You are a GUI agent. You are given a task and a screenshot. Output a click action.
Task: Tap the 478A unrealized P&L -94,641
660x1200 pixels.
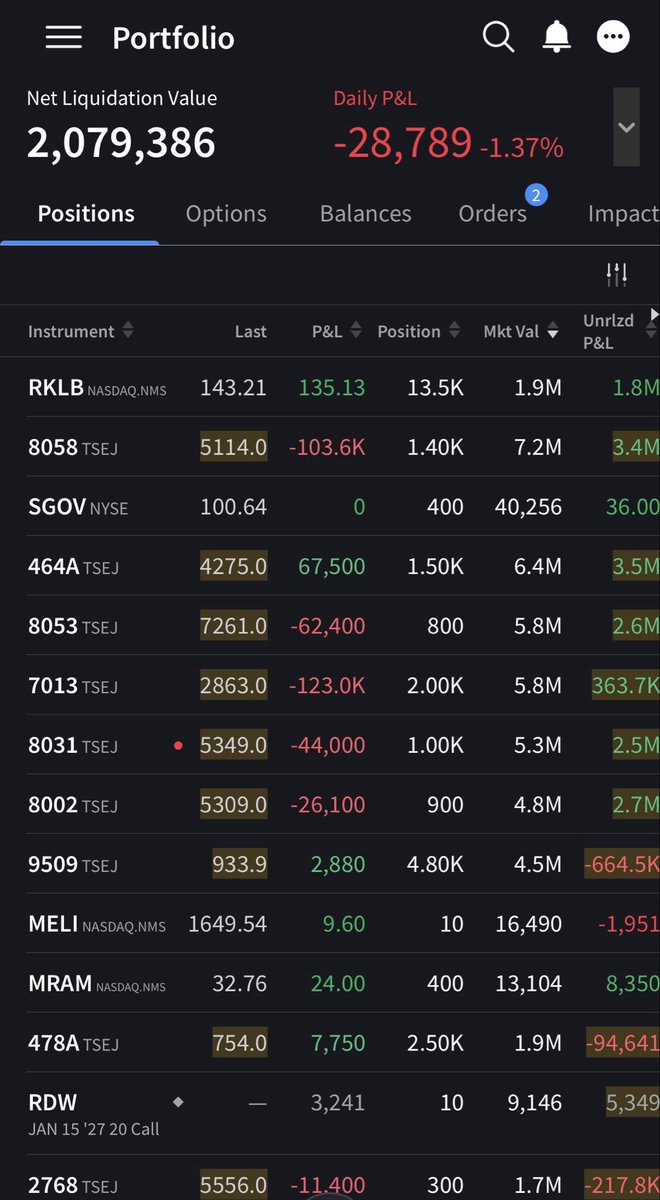tap(622, 1043)
